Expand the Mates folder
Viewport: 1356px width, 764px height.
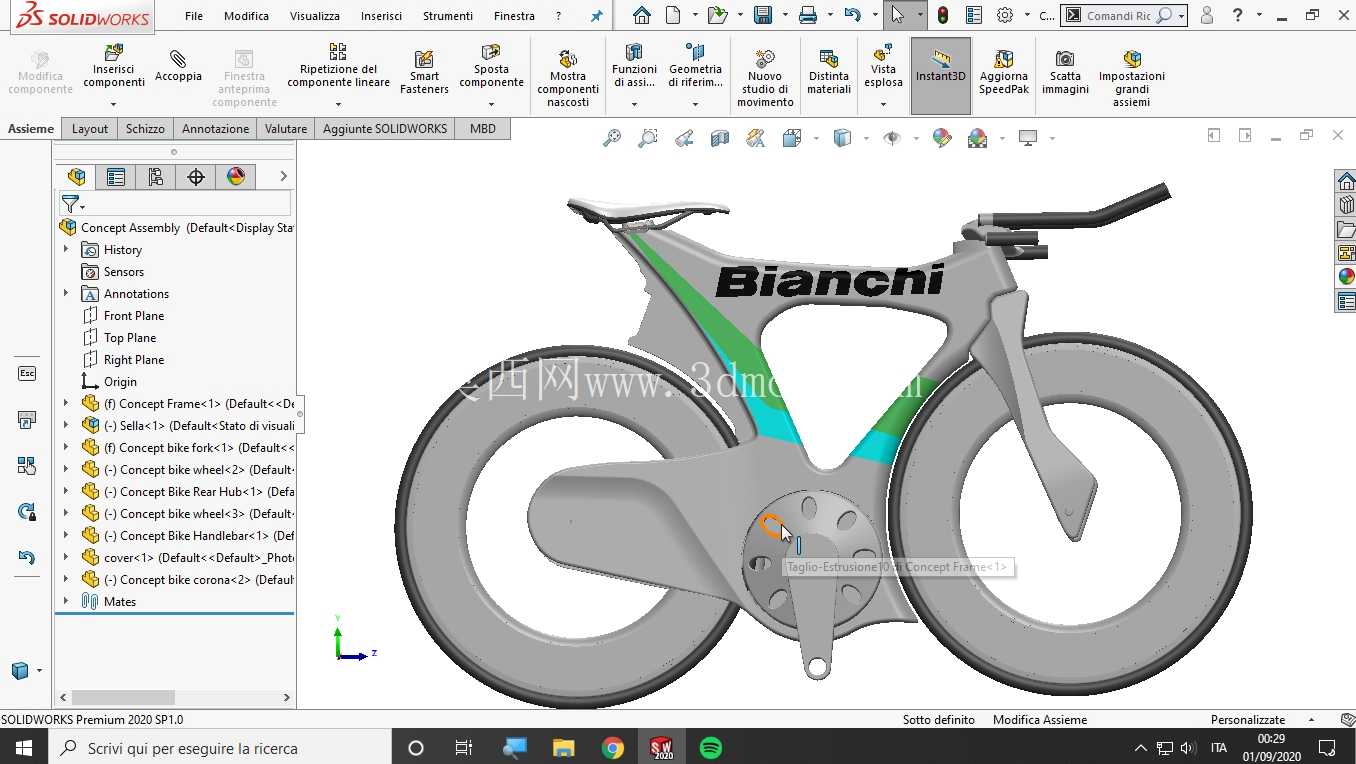pyautogui.click(x=66, y=601)
